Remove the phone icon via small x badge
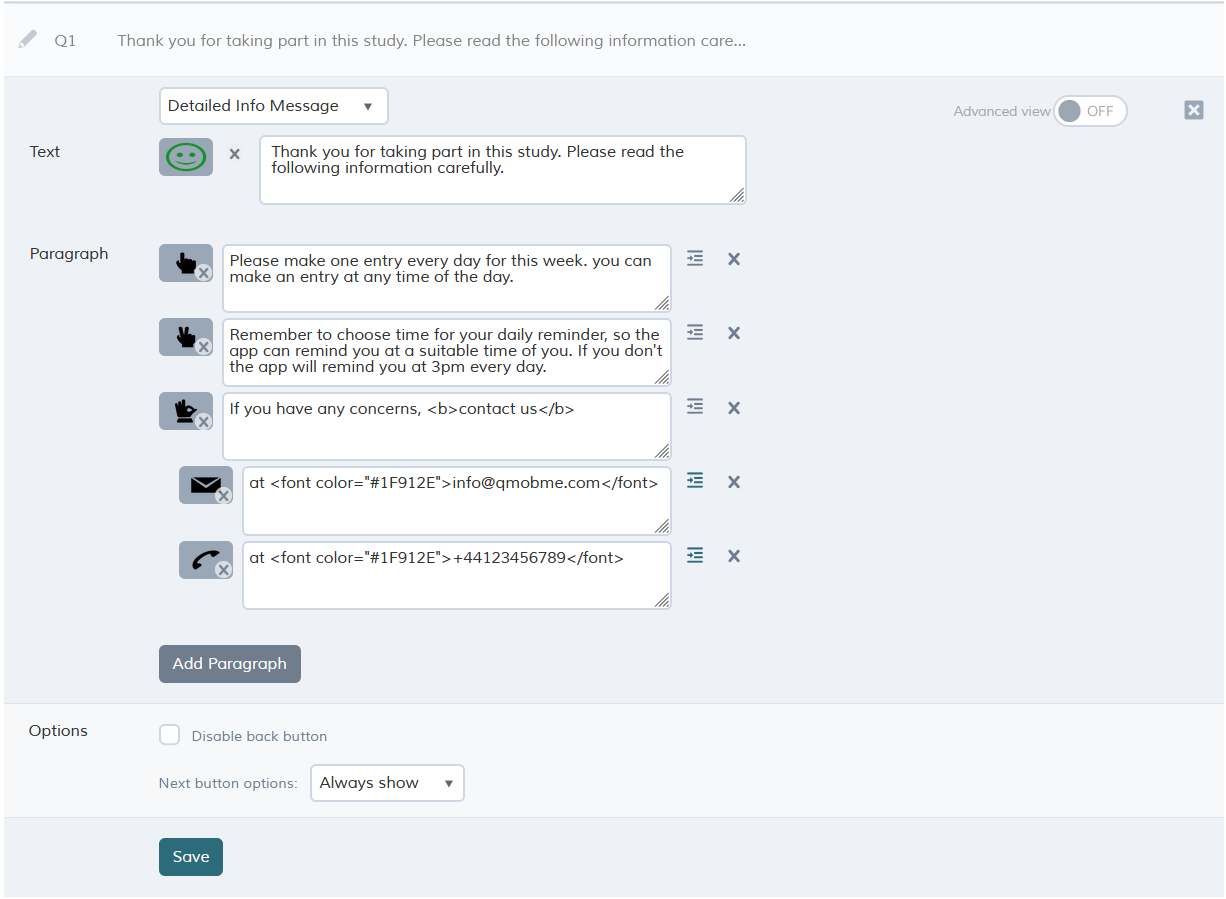 (224, 570)
